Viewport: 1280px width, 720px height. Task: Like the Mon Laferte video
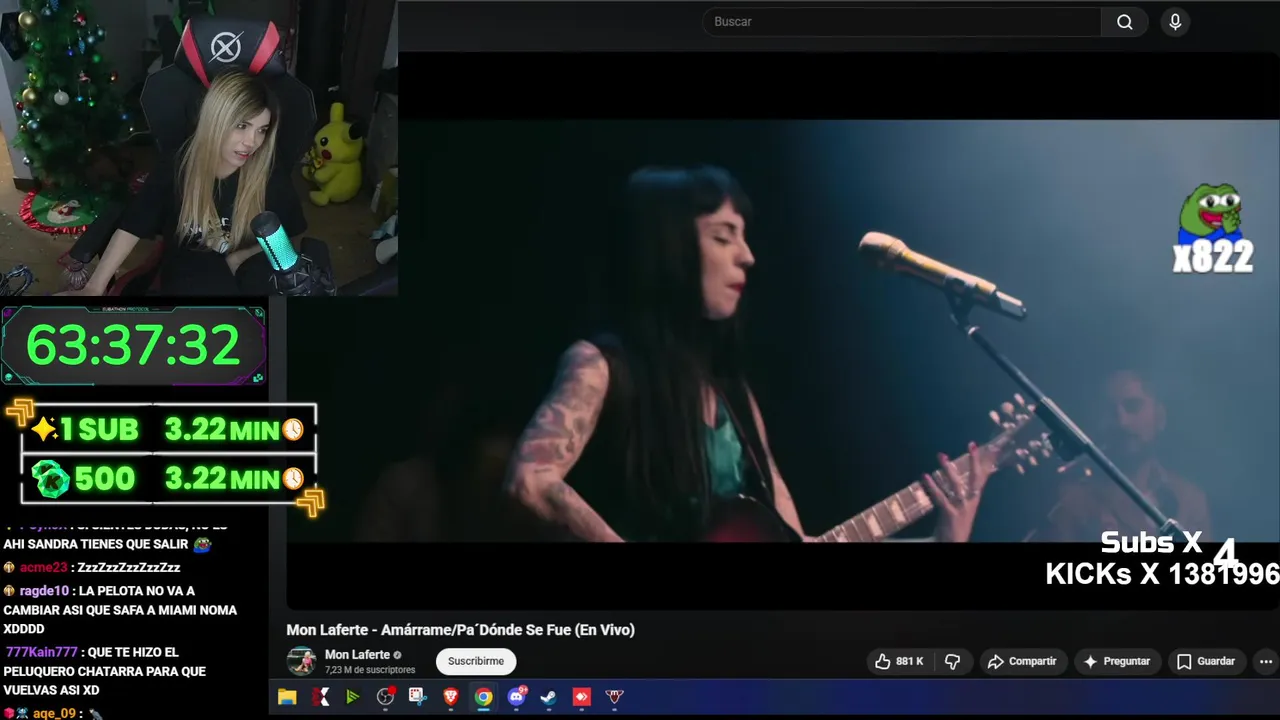pos(899,661)
